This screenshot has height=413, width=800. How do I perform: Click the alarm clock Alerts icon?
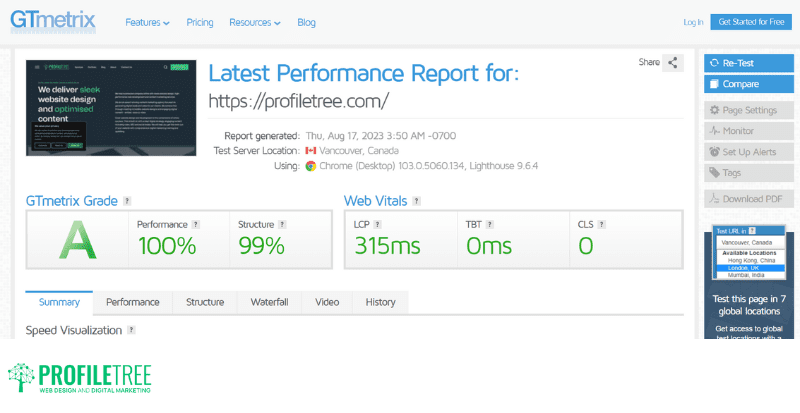point(714,152)
